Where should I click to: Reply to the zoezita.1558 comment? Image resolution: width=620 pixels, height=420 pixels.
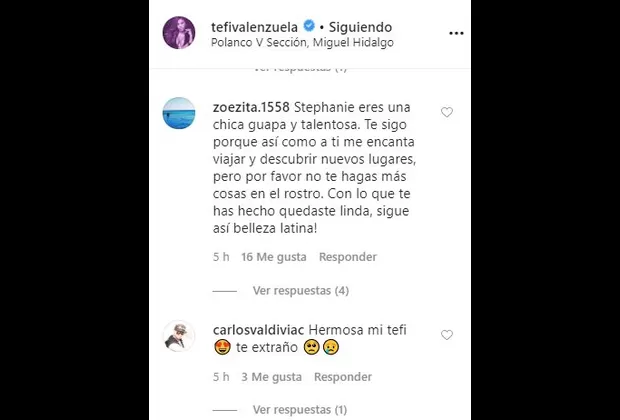tap(348, 257)
